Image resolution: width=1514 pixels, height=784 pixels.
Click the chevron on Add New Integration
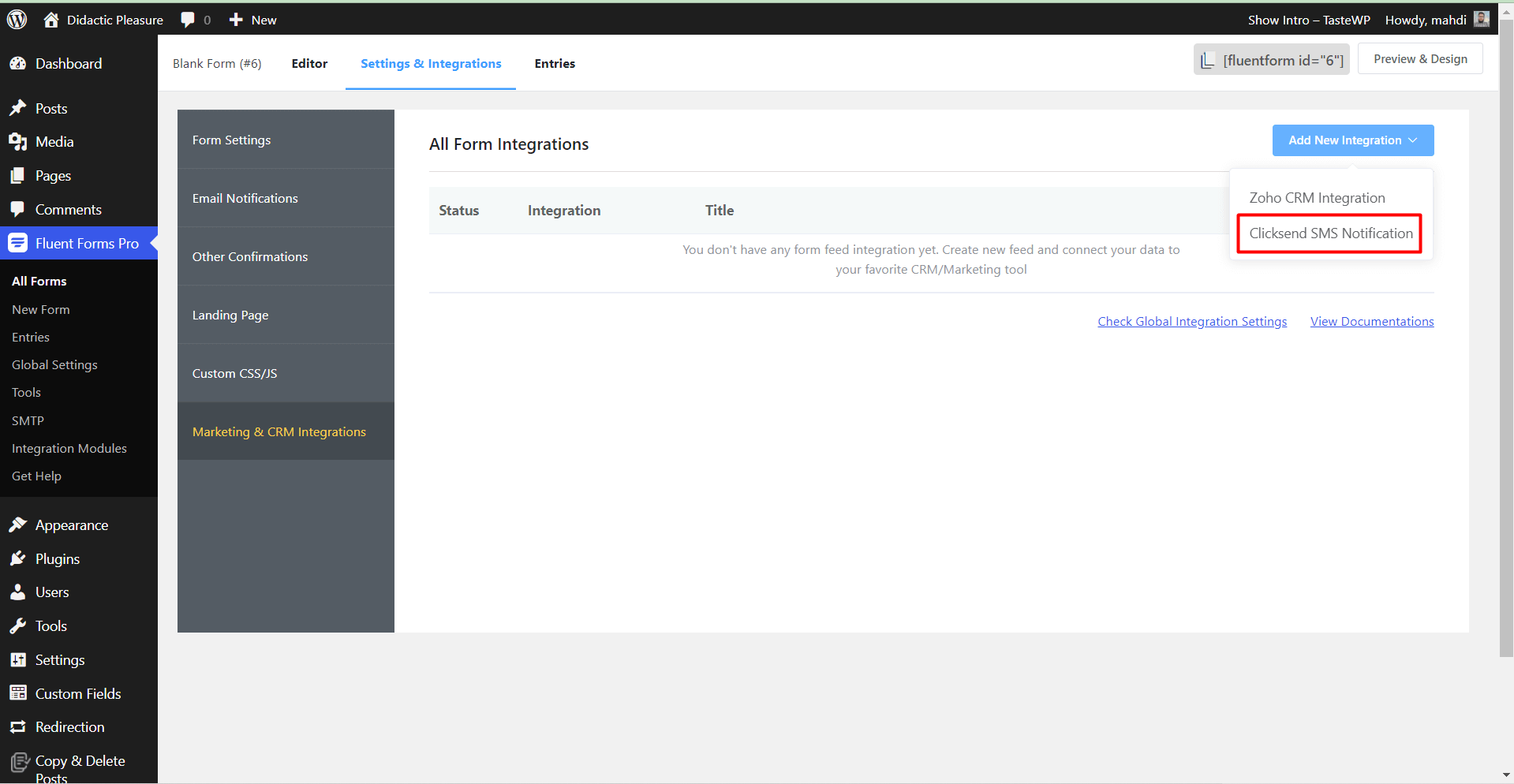coord(1413,140)
